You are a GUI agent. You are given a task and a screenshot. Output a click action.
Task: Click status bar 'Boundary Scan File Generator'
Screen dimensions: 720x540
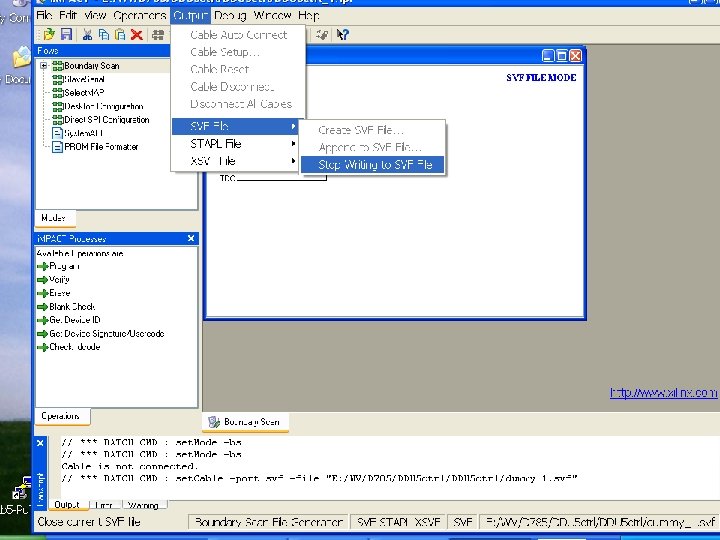(270, 522)
